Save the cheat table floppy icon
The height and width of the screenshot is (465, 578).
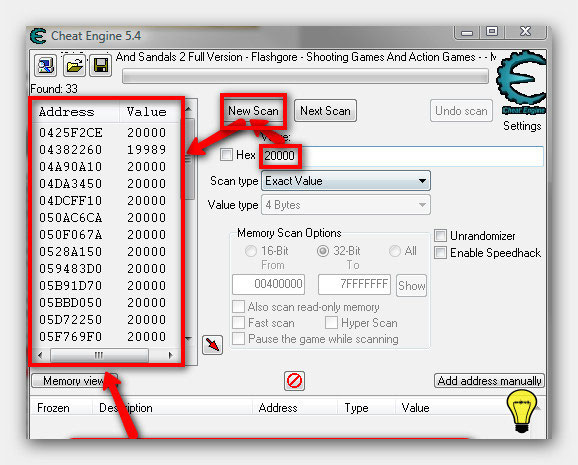tap(101, 66)
